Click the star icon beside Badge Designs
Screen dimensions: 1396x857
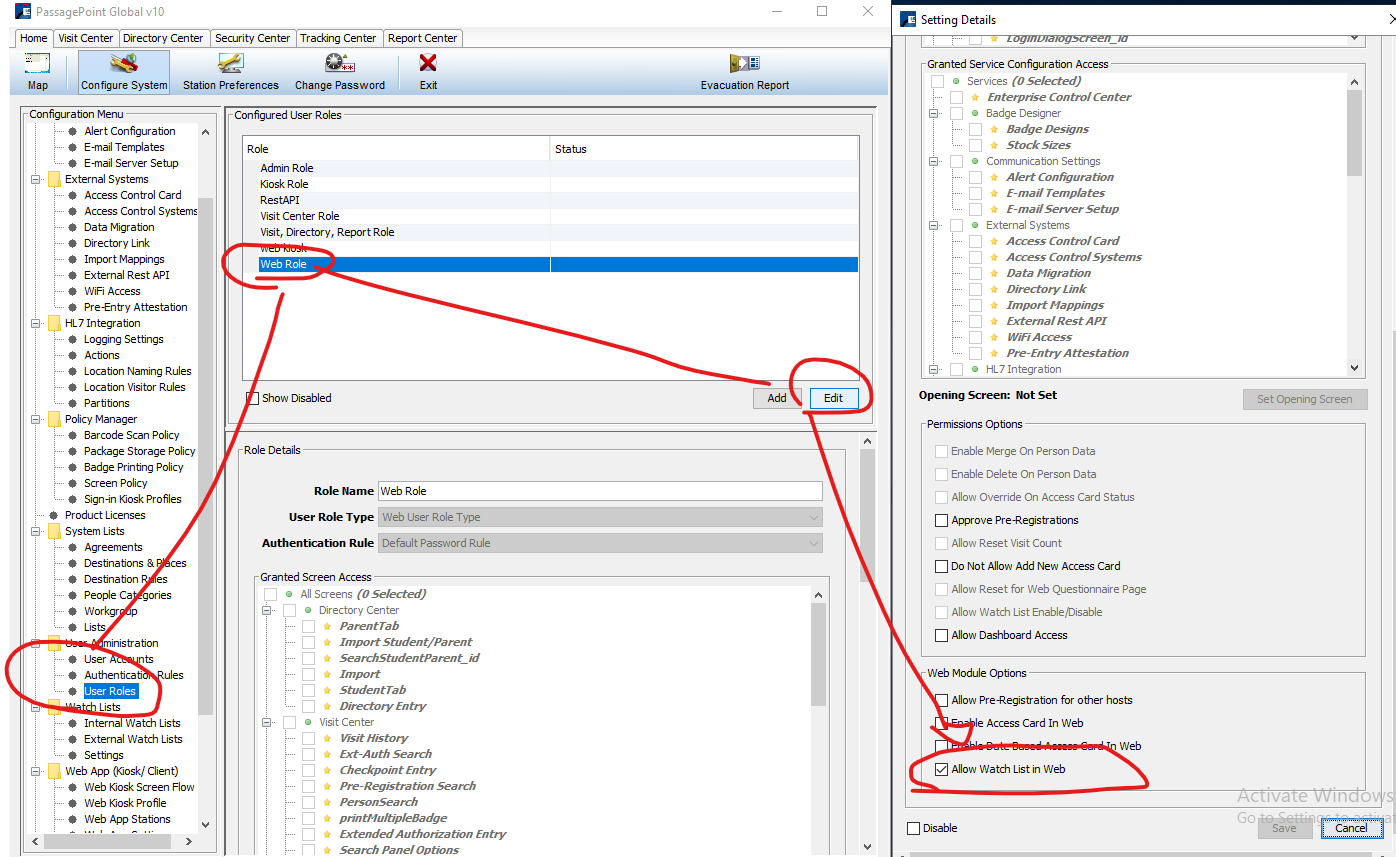tap(995, 129)
